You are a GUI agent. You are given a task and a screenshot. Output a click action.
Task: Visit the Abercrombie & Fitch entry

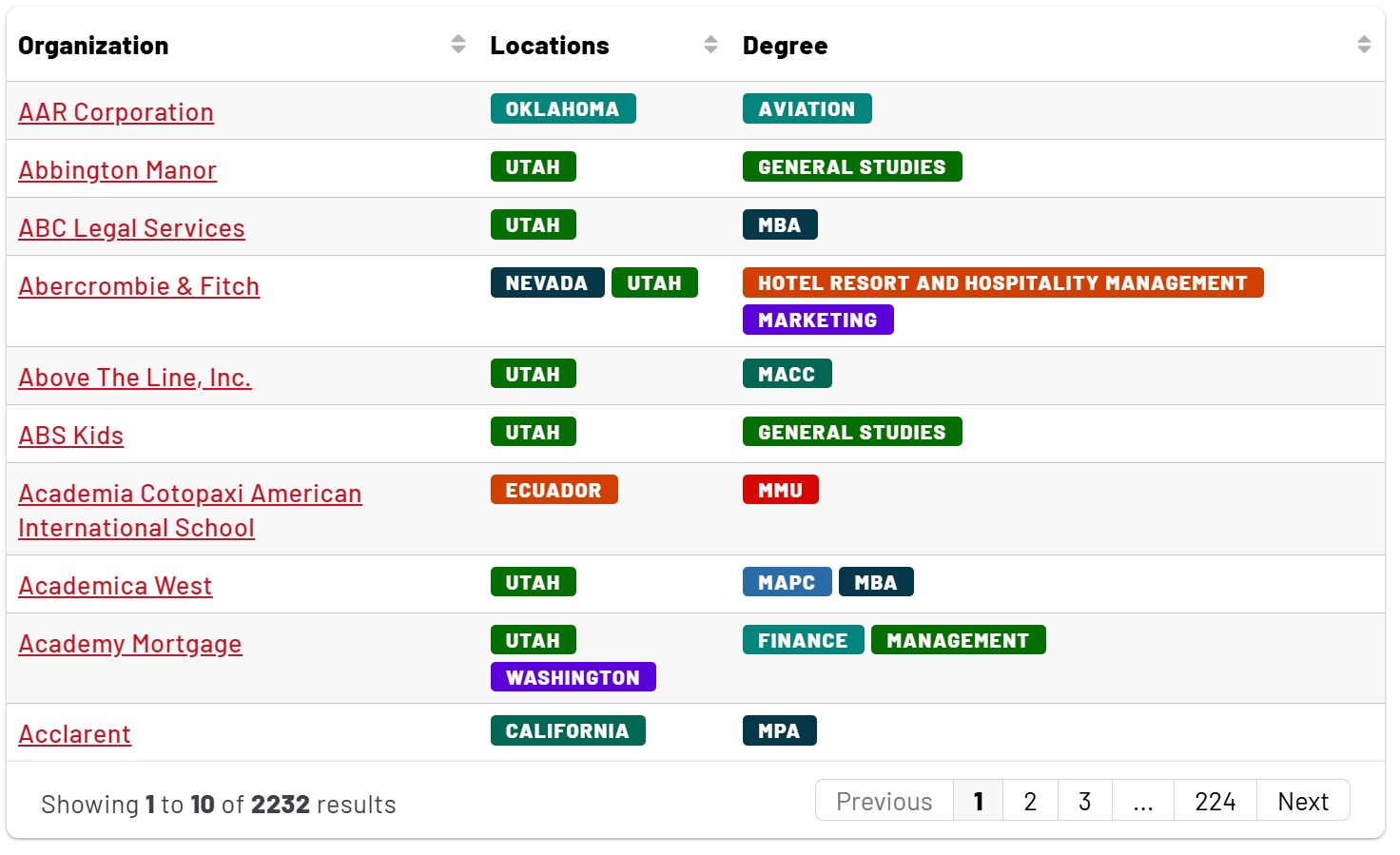pyautogui.click(x=139, y=286)
